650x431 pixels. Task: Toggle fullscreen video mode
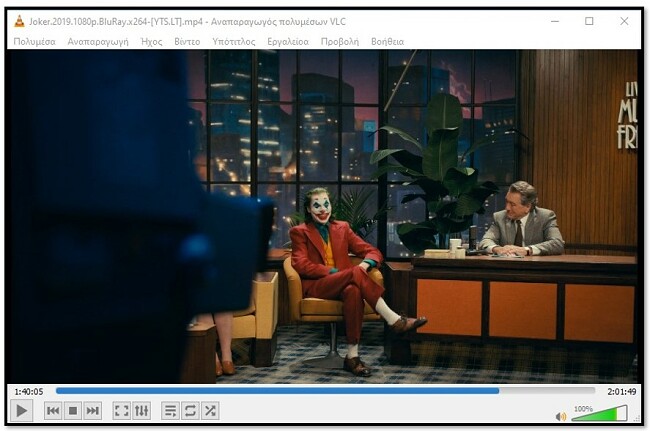coord(121,411)
